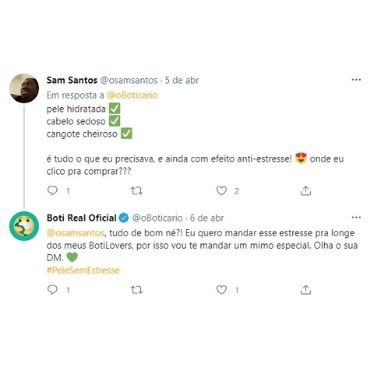Image resolution: width=370 pixels, height=370 pixels.
Task: Open the @oBoticario reply-to mention link
Action: point(132,95)
